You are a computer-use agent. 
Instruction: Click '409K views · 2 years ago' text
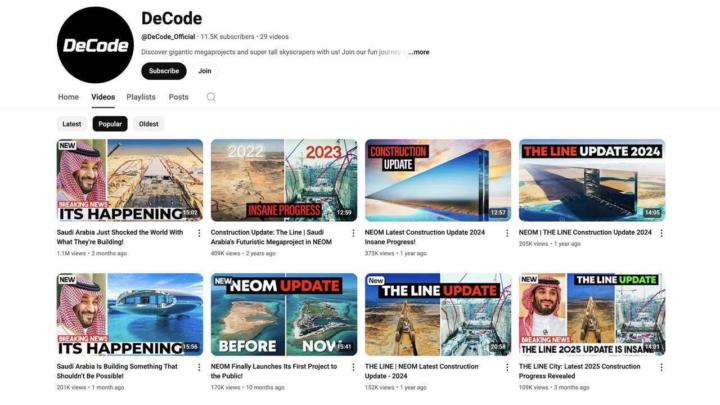pyautogui.click(x=243, y=253)
